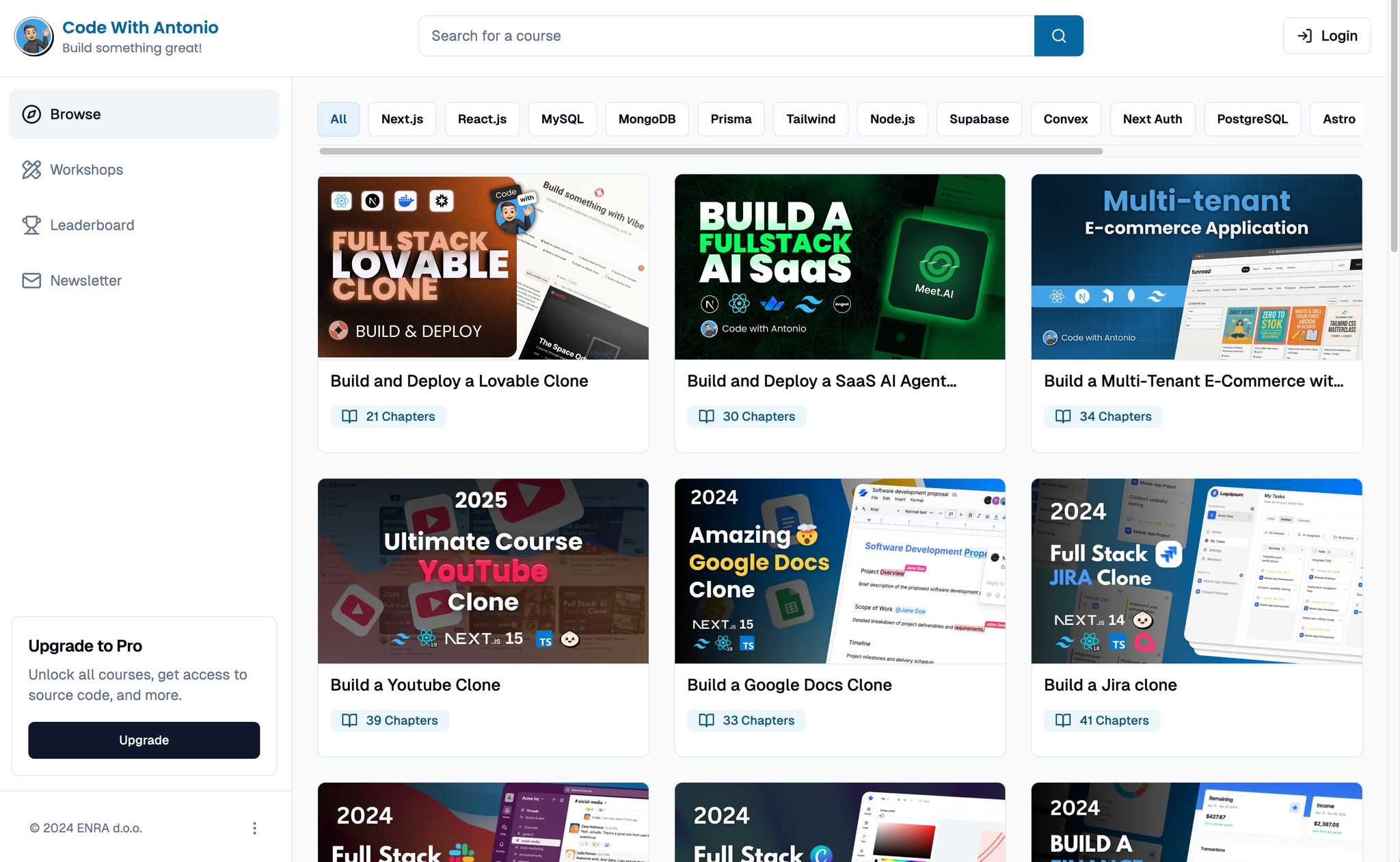1400x862 pixels.
Task: Filter courses by Next Auth
Action: coord(1153,119)
